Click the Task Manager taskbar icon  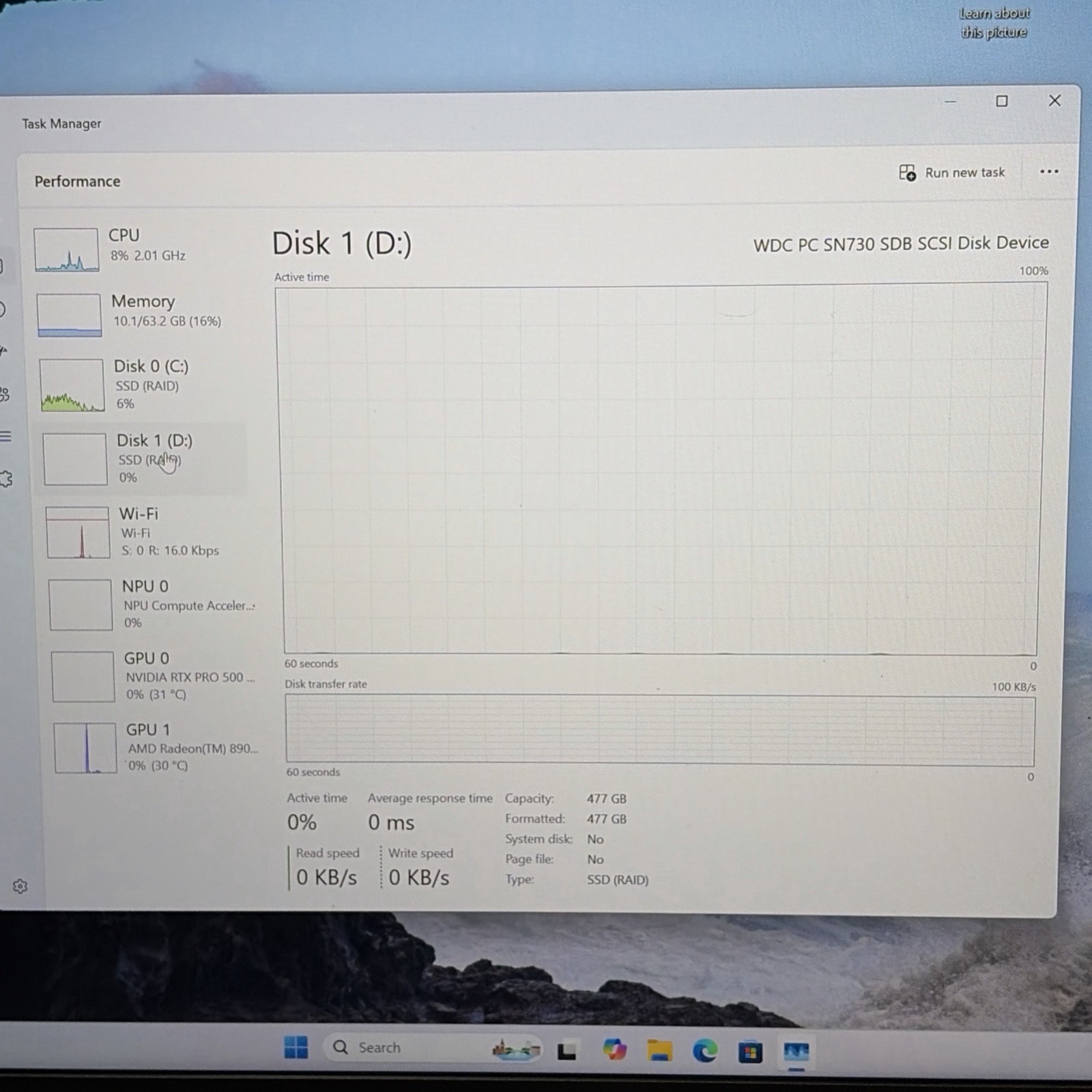(x=796, y=1052)
